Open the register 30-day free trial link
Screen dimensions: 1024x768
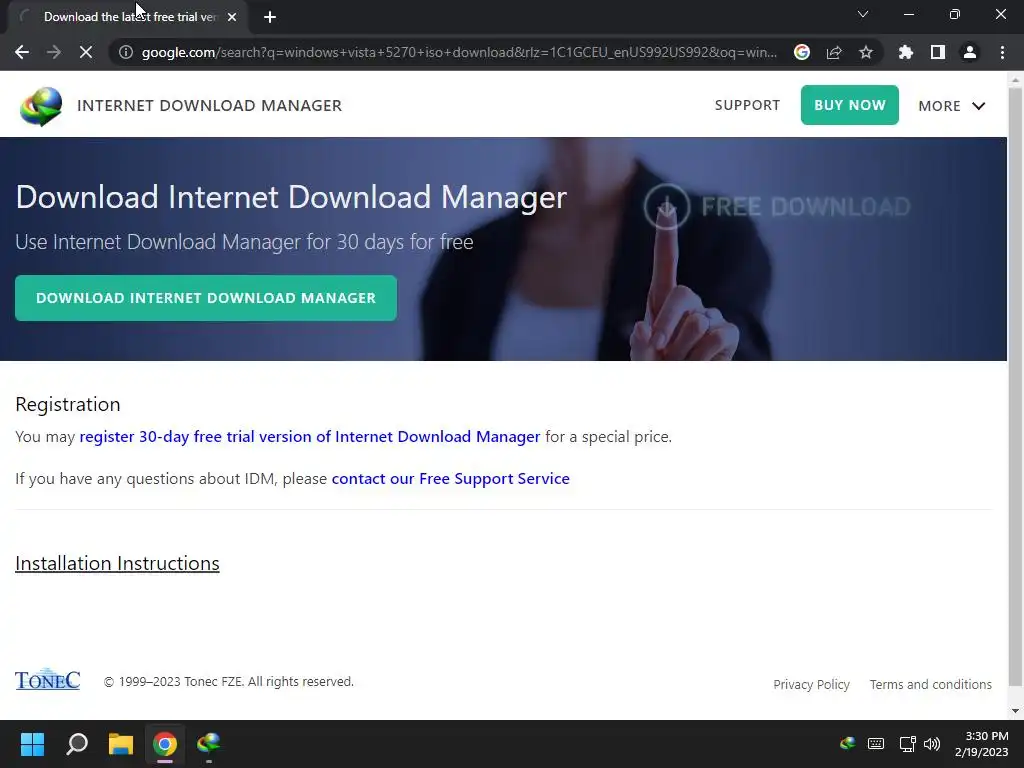(x=310, y=436)
